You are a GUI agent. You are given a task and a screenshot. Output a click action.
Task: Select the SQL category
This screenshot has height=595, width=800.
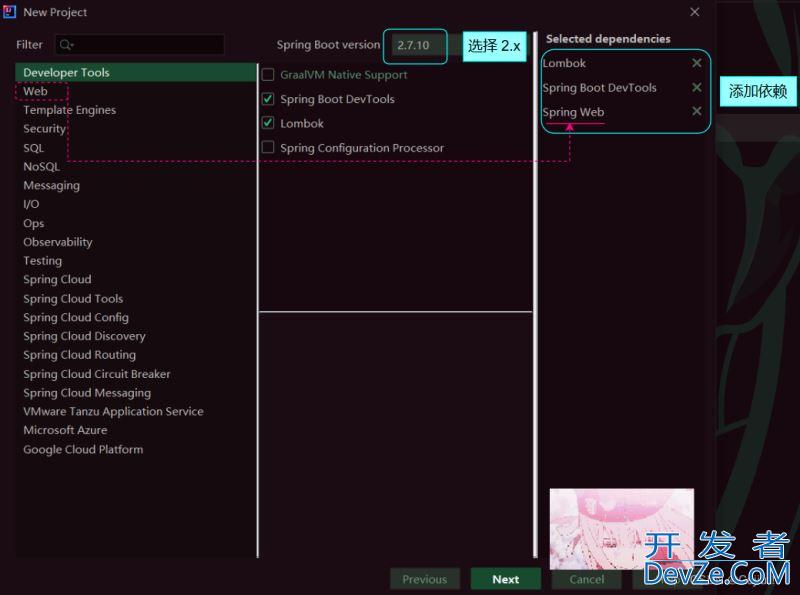point(136,148)
